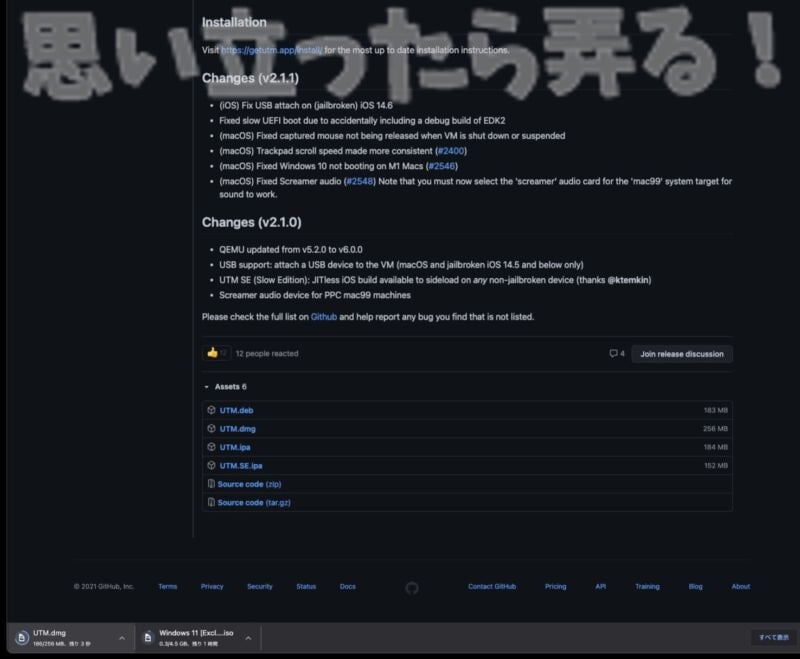The height and width of the screenshot is (659, 800).
Task: Click file icon beside Source code (tar.gz)
Action: pos(211,502)
